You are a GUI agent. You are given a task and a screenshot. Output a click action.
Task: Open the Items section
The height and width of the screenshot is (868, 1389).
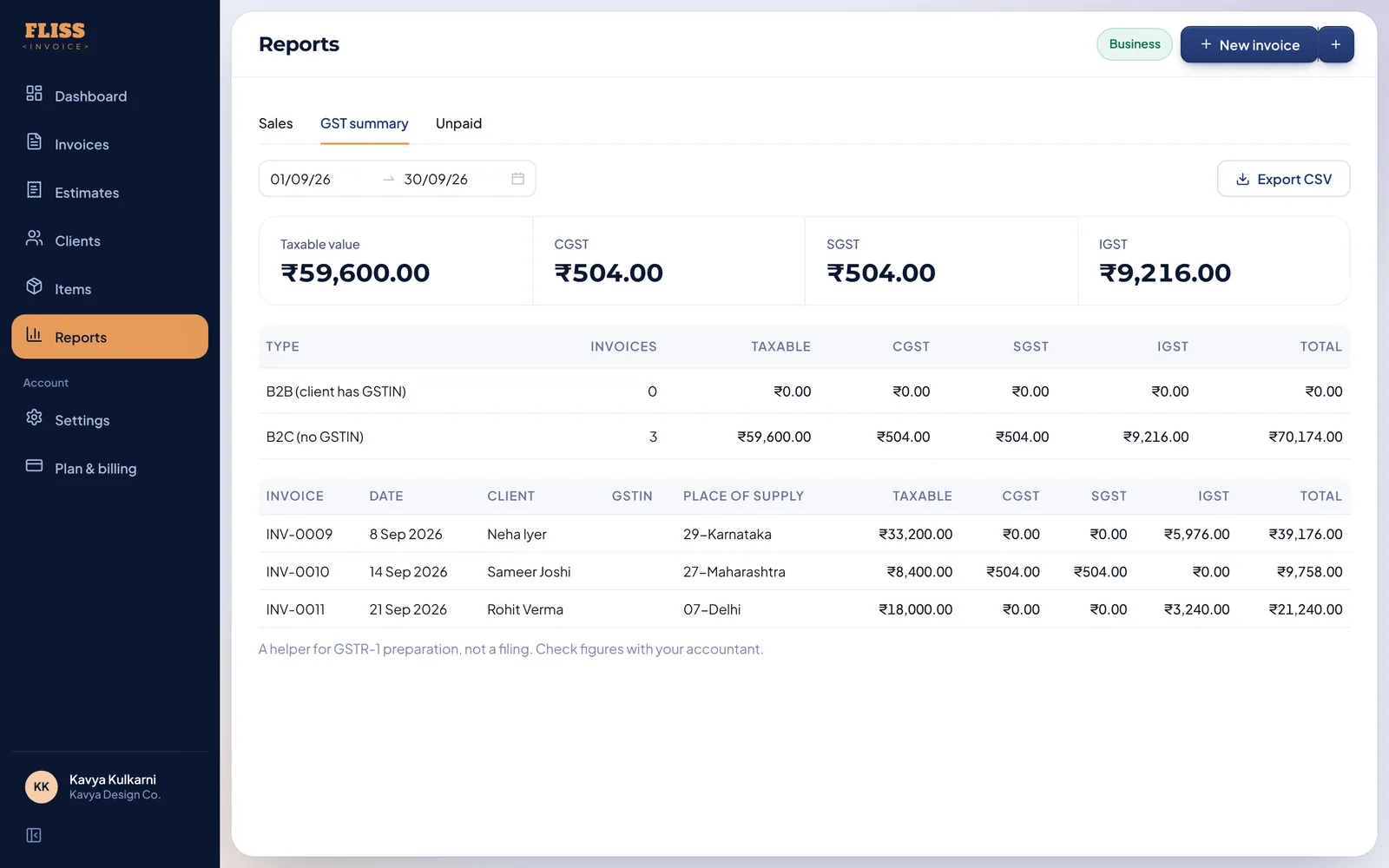click(x=109, y=288)
